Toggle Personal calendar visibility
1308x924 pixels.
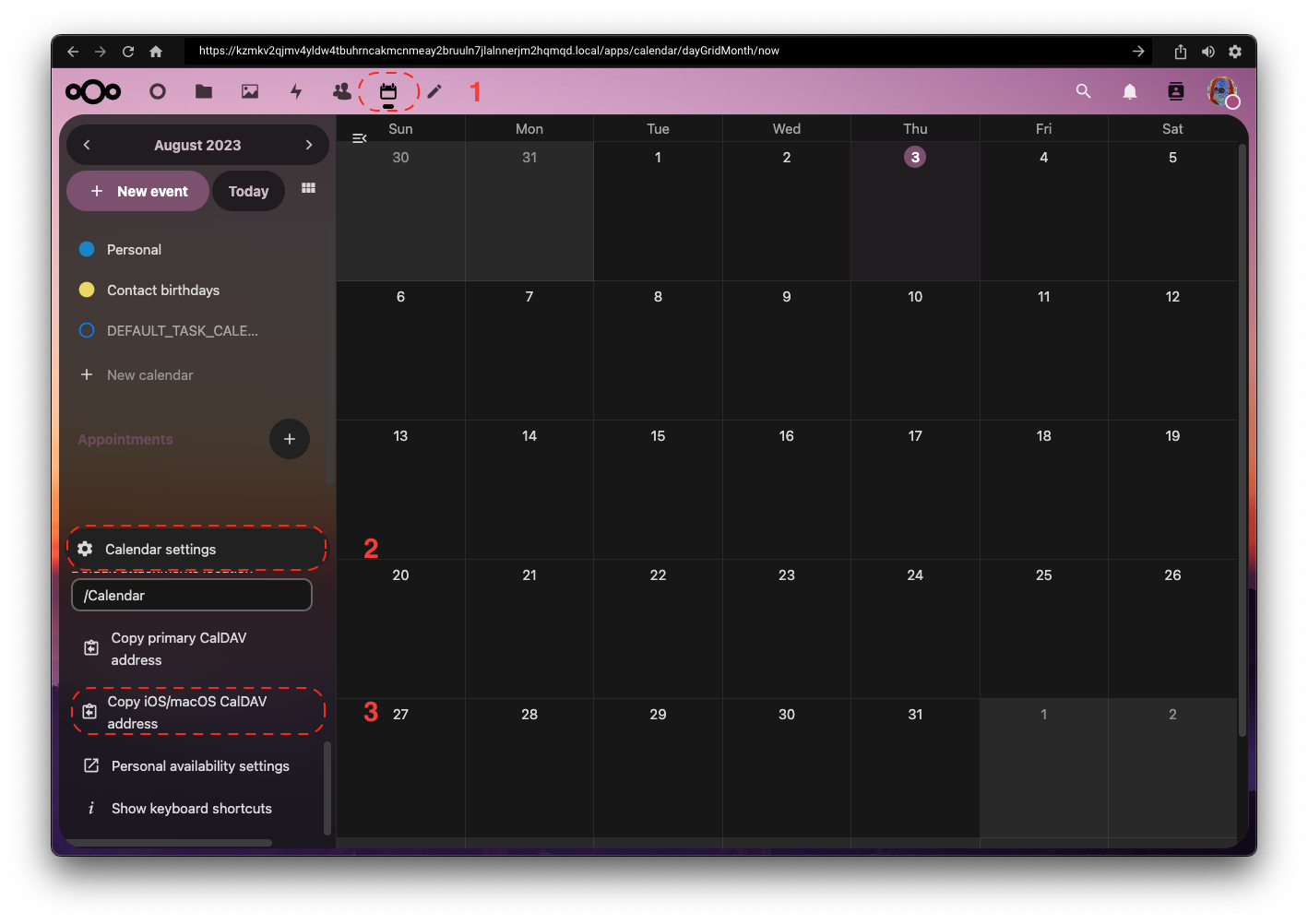[x=87, y=249]
